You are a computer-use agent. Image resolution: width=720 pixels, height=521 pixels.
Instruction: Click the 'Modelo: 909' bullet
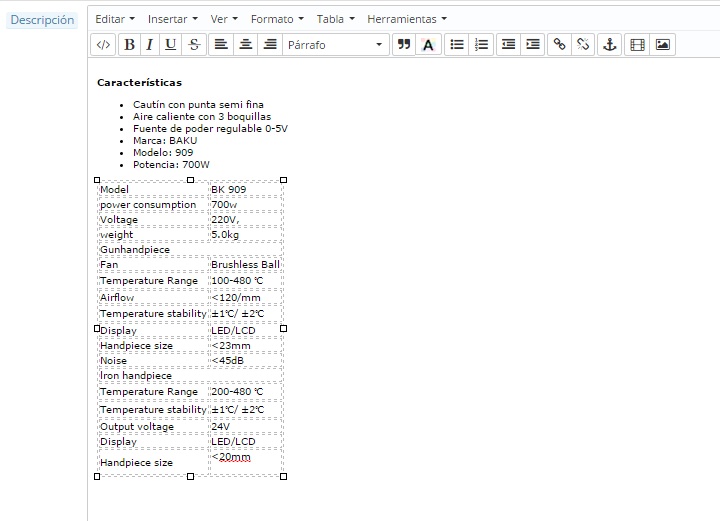point(163,152)
